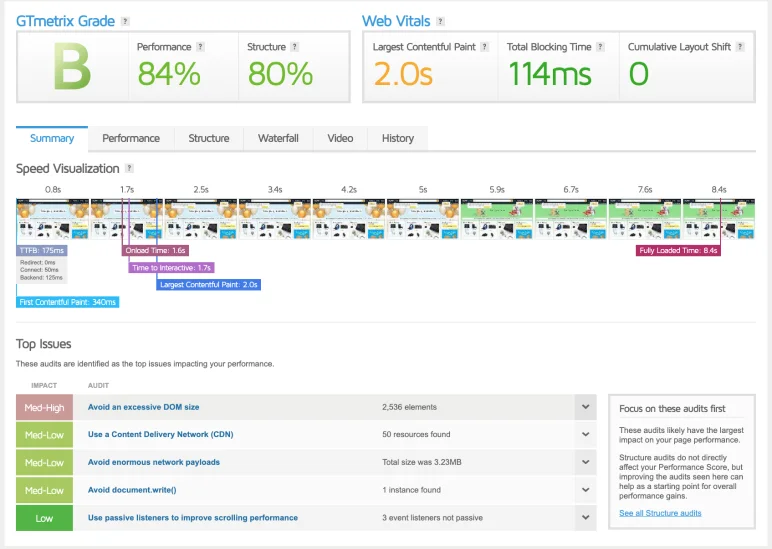772x549 pixels.
Task: Click the 8.4s filmstrip frame
Action: pyautogui.click(x=719, y=219)
